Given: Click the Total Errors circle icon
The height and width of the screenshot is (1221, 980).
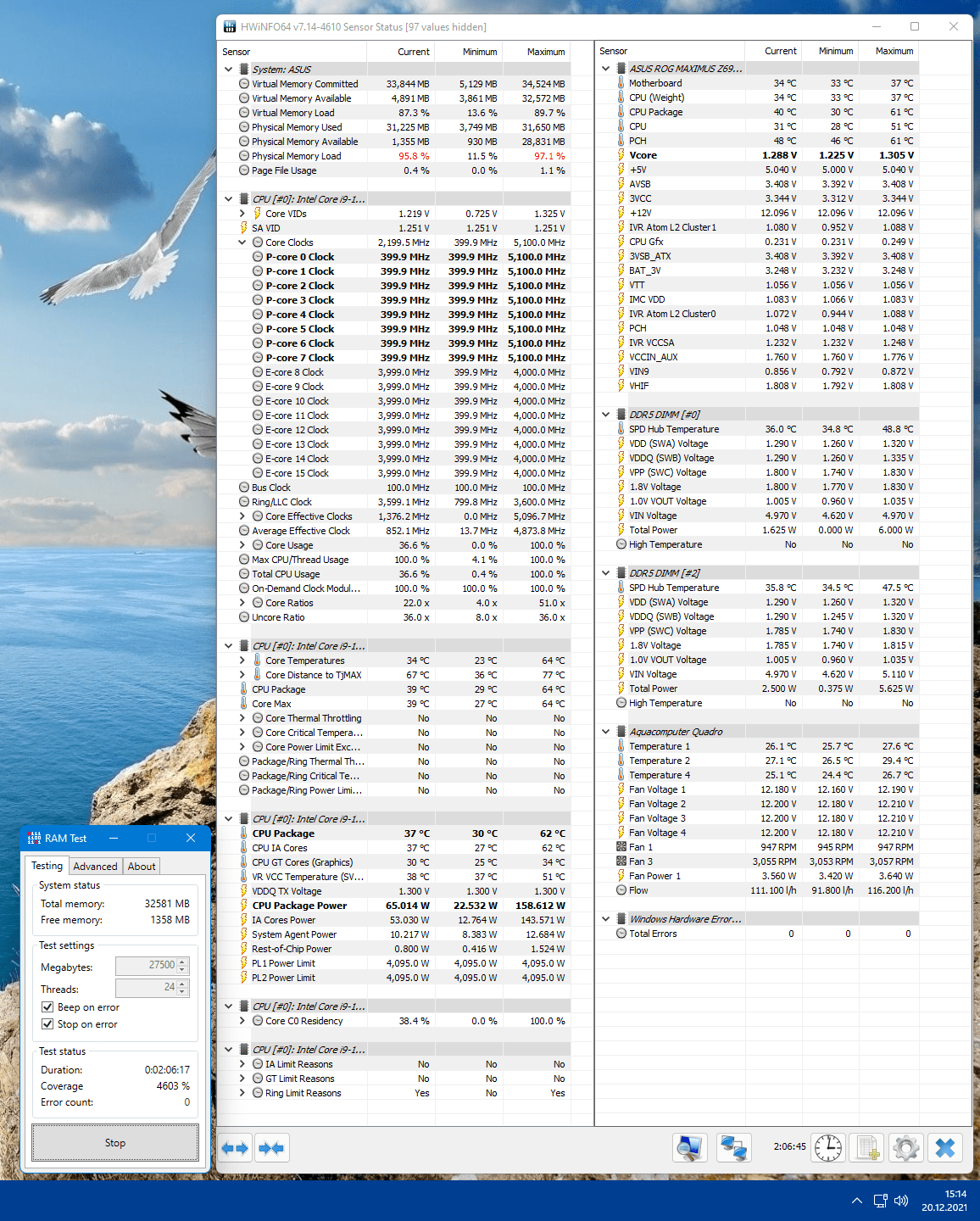Looking at the screenshot, I should [621, 934].
